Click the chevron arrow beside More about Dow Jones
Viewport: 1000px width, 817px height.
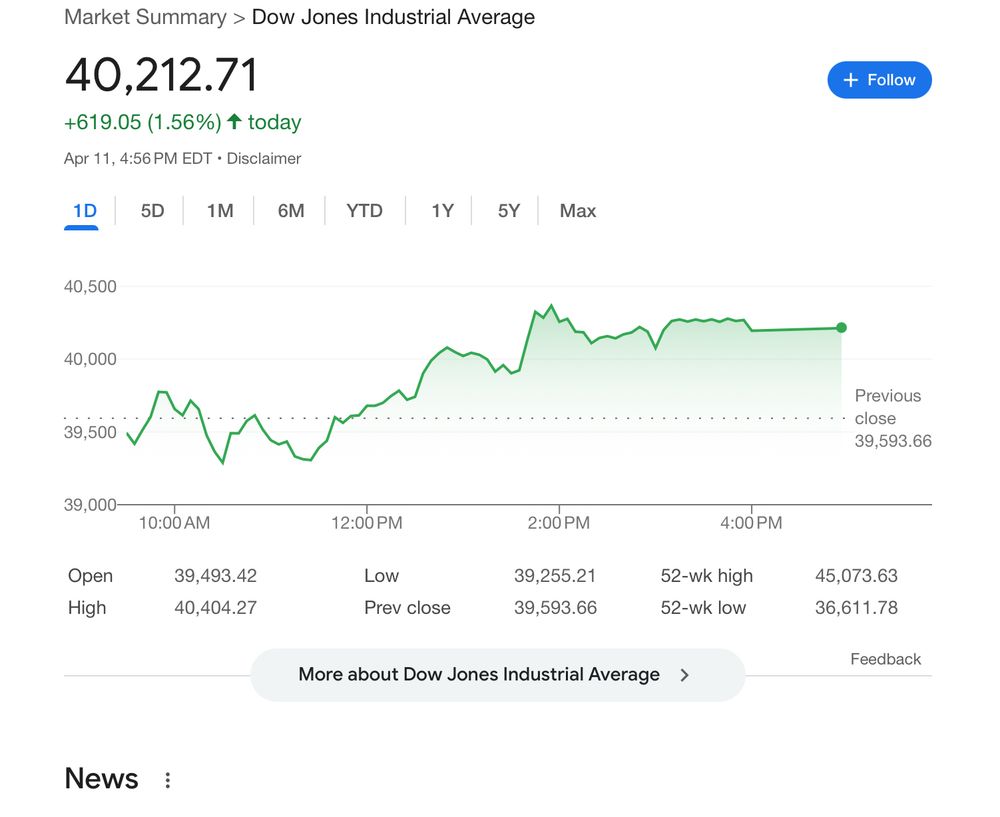coord(684,675)
